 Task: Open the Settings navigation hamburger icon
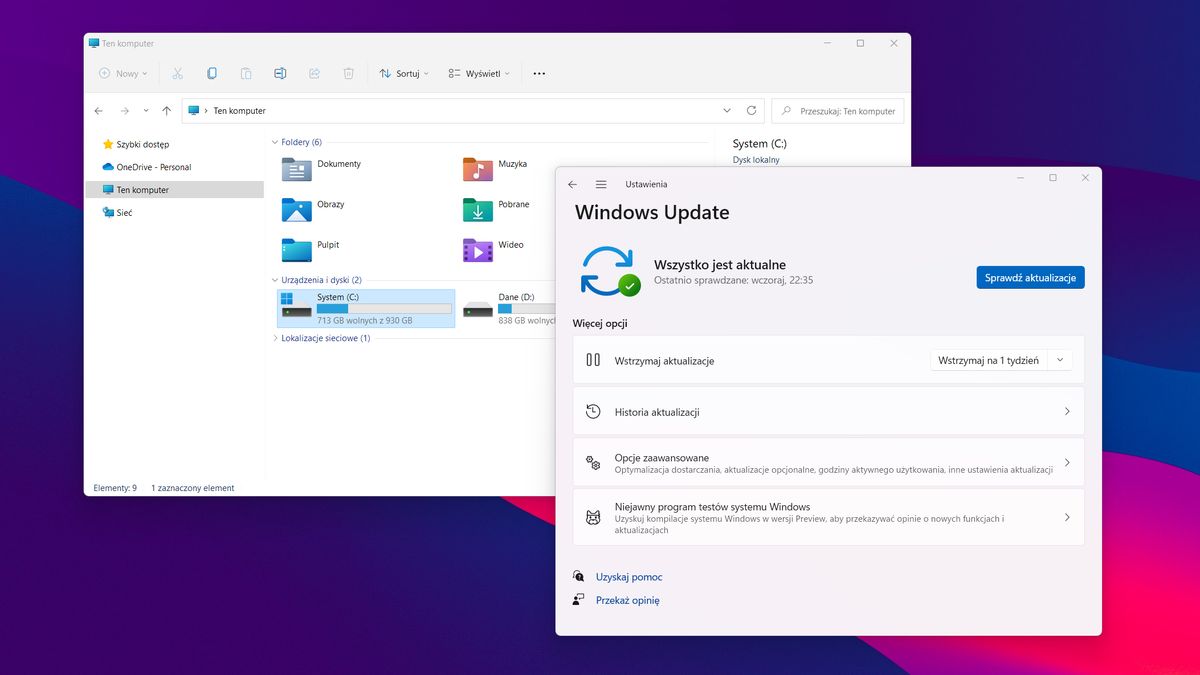coord(600,184)
